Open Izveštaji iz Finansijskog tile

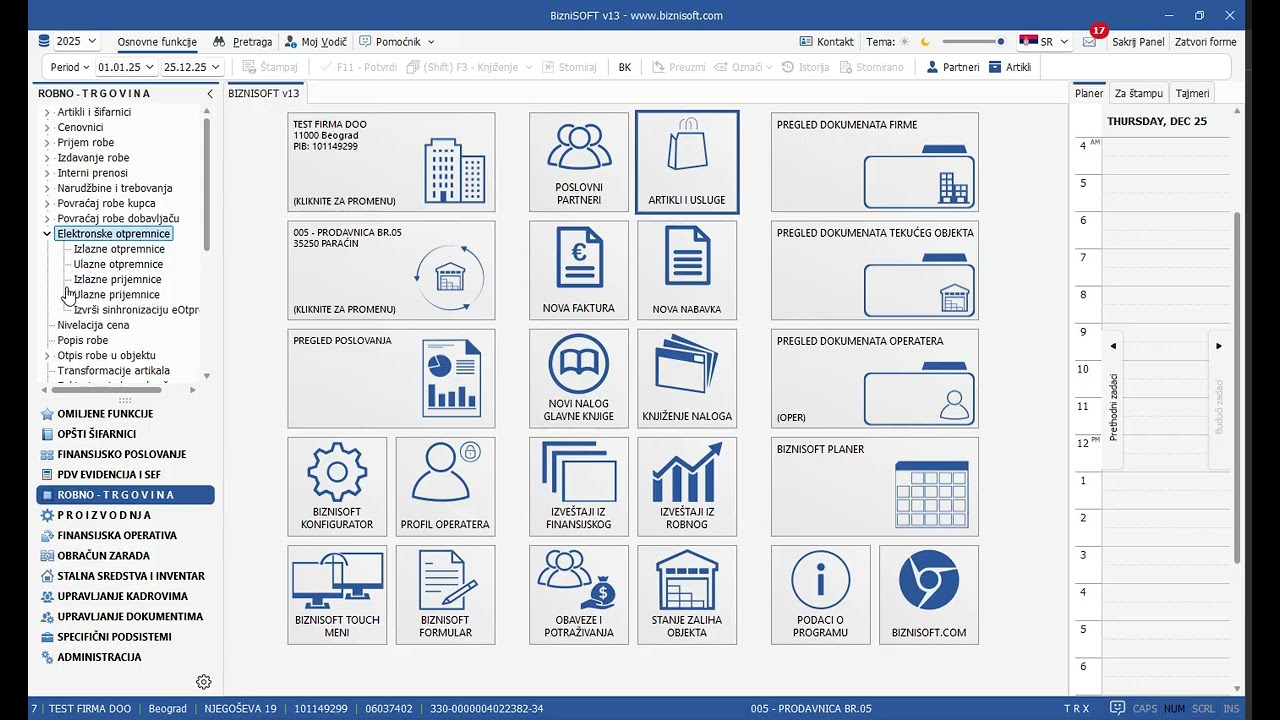(579, 486)
